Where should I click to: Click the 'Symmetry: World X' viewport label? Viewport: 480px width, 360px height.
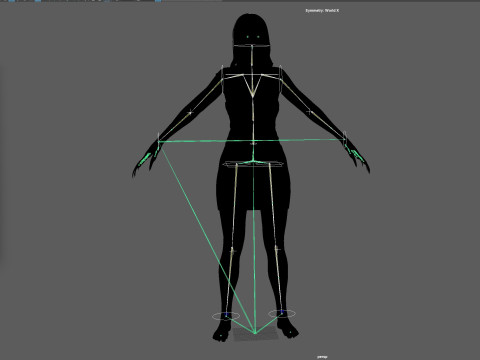coord(322,11)
